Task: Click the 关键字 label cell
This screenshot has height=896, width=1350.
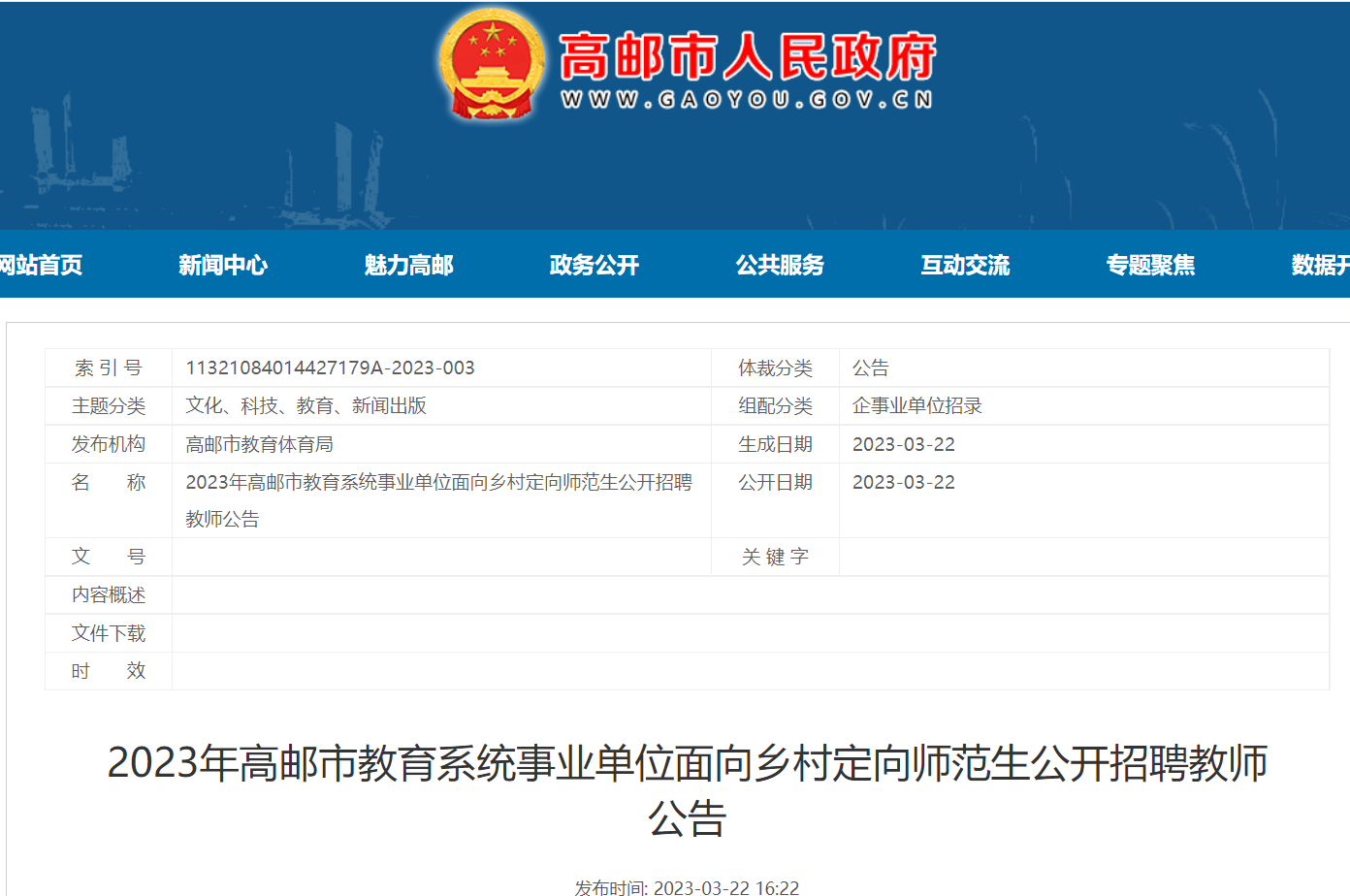Action: 776,558
